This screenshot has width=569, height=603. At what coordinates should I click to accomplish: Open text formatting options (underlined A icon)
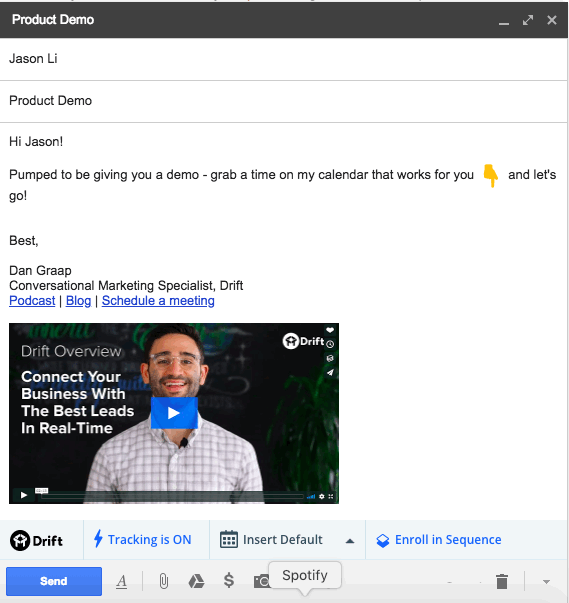[121, 581]
